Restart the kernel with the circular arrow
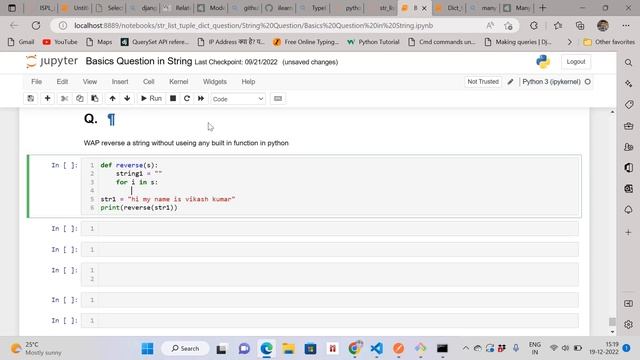Viewport: 640px width, 360px height. 187,98
